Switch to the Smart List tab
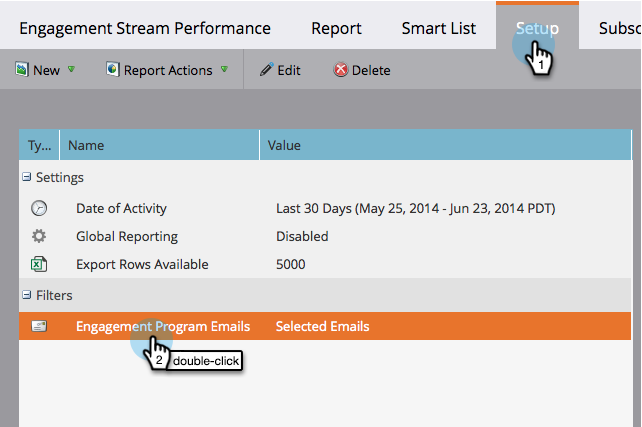The width and height of the screenshot is (642, 427). point(439,28)
